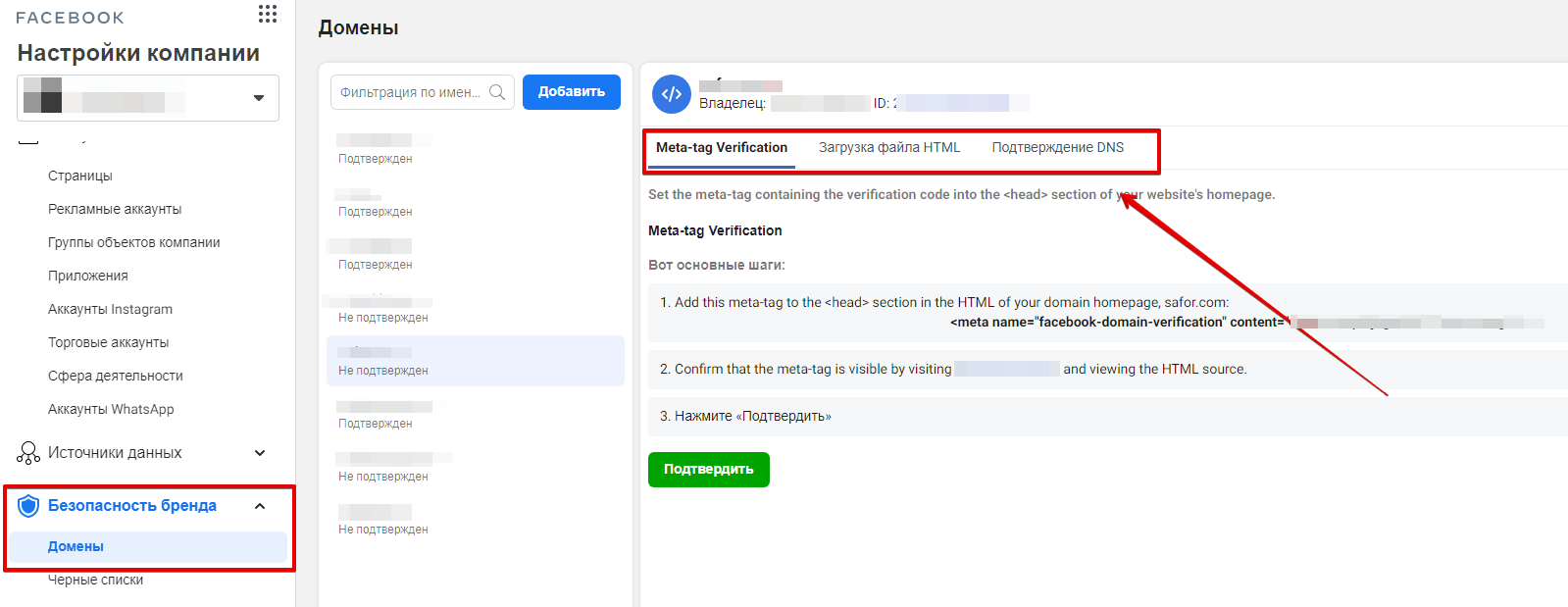The width and height of the screenshot is (1568, 607).
Task: Open Домены in the sidebar
Action: pyautogui.click(x=76, y=547)
